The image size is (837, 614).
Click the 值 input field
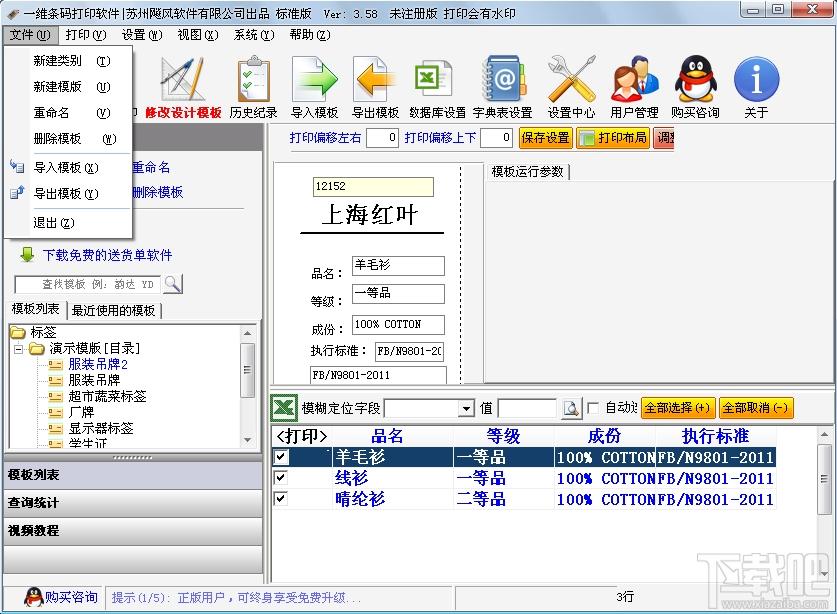527,408
